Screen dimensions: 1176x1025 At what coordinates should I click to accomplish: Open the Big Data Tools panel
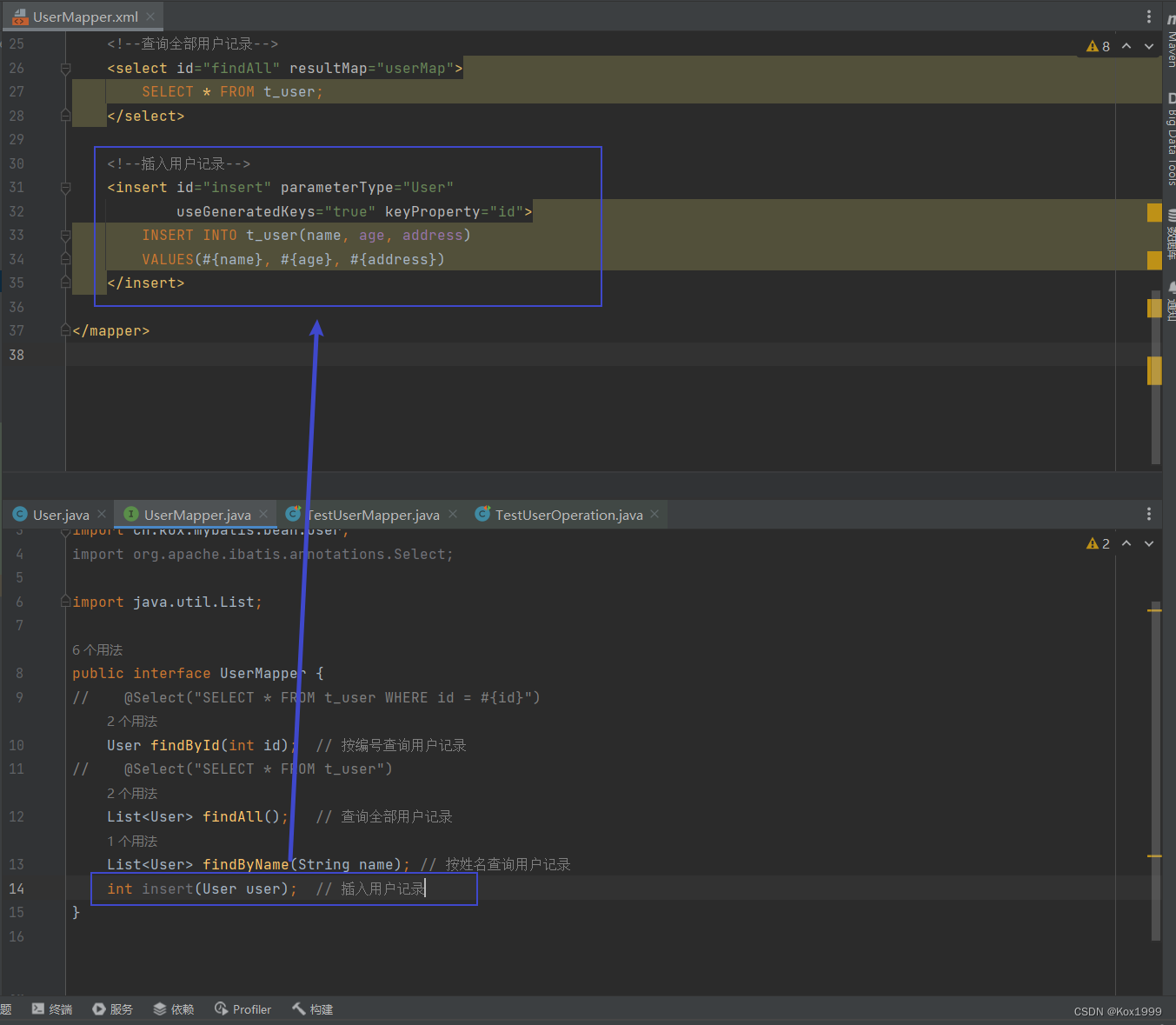[x=1171, y=139]
